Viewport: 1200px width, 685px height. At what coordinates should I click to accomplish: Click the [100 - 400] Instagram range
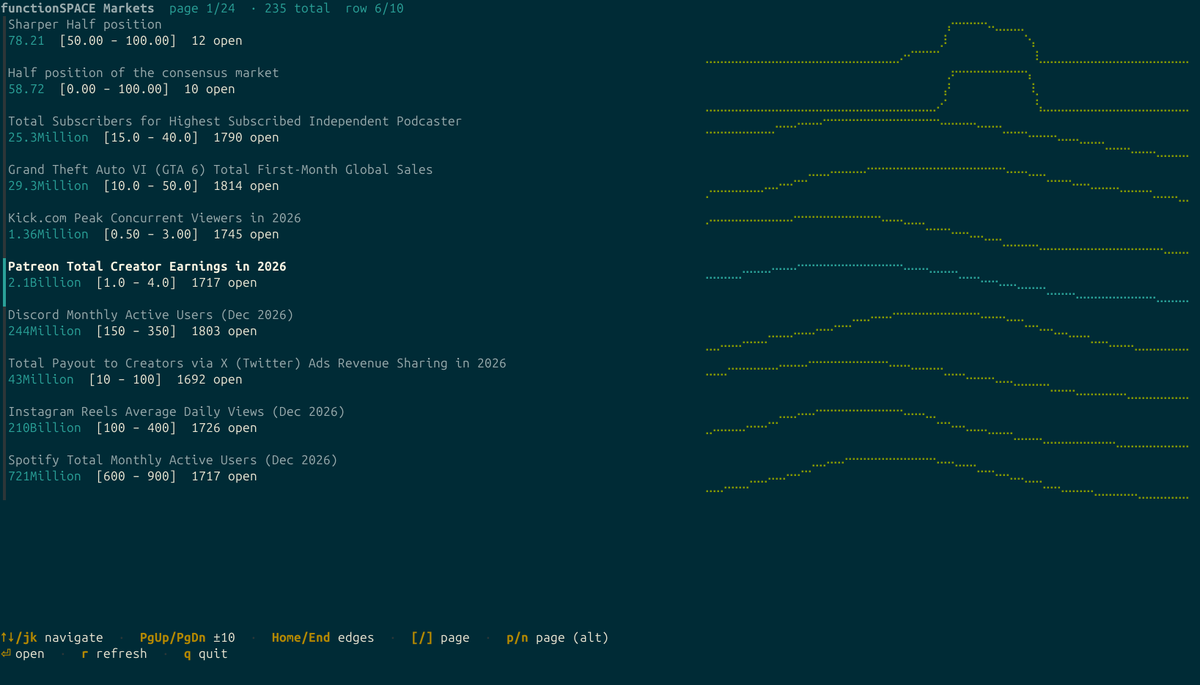pos(136,428)
